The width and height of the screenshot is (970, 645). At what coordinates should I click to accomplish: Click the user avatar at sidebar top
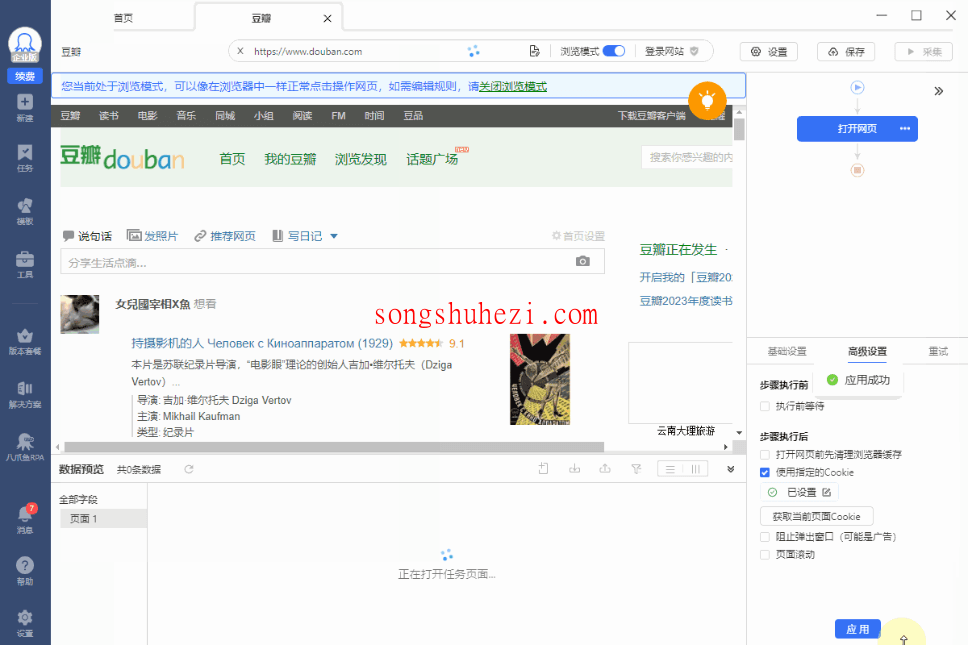click(x=25, y=45)
